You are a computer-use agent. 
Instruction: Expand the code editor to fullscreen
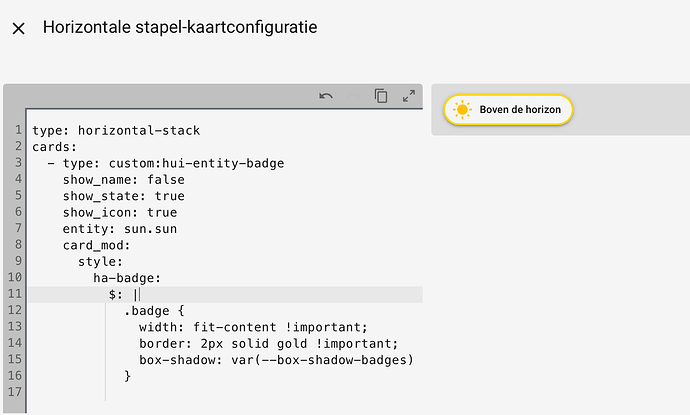(409, 96)
